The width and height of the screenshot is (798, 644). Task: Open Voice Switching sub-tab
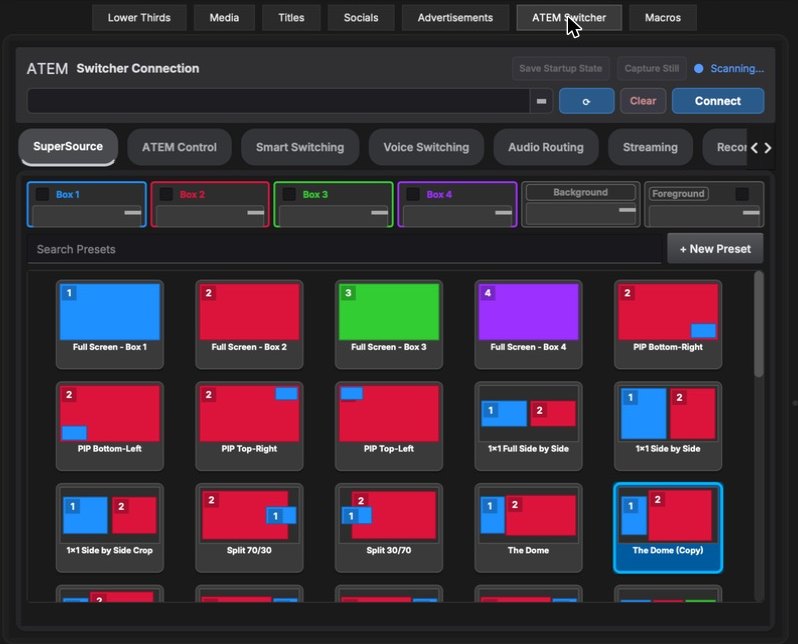click(426, 147)
